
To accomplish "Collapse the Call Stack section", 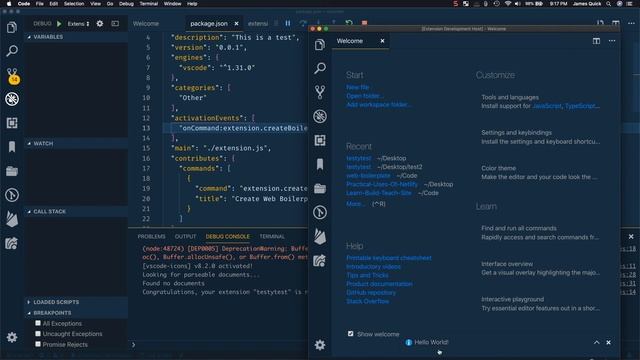I will (76, 211).
